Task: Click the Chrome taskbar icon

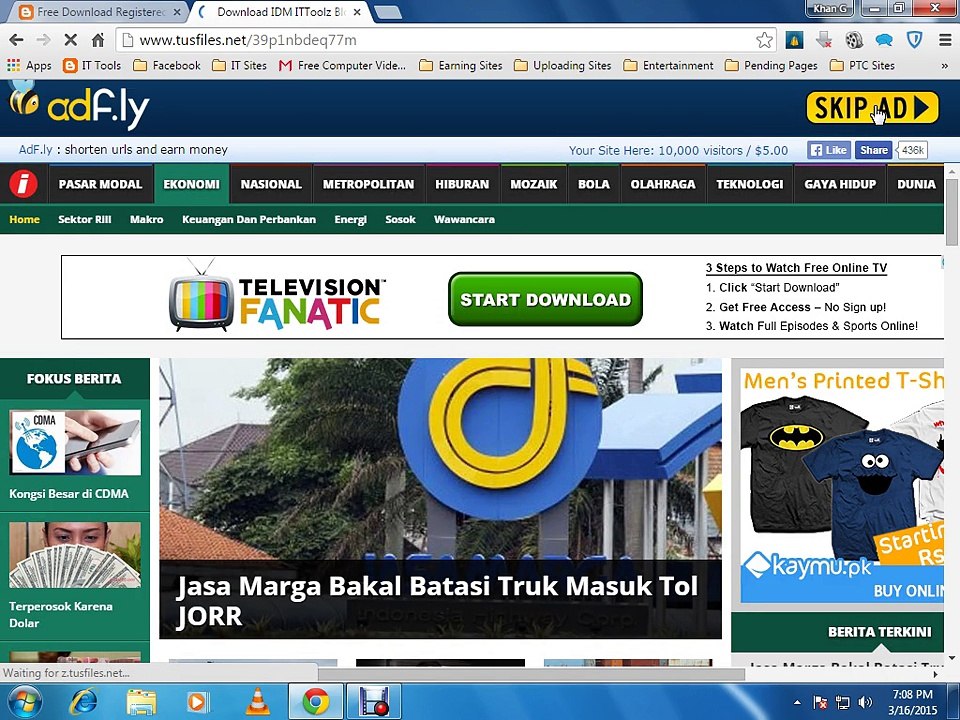Action: (315, 702)
